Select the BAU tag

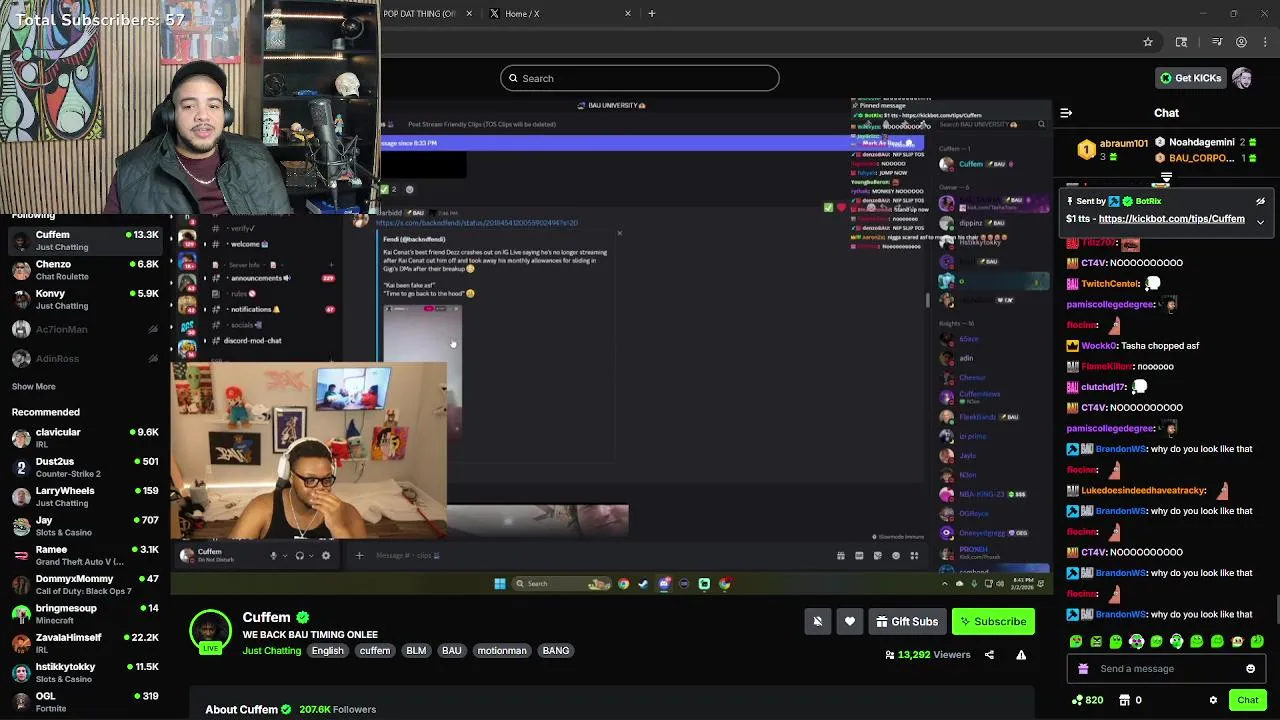tap(452, 651)
